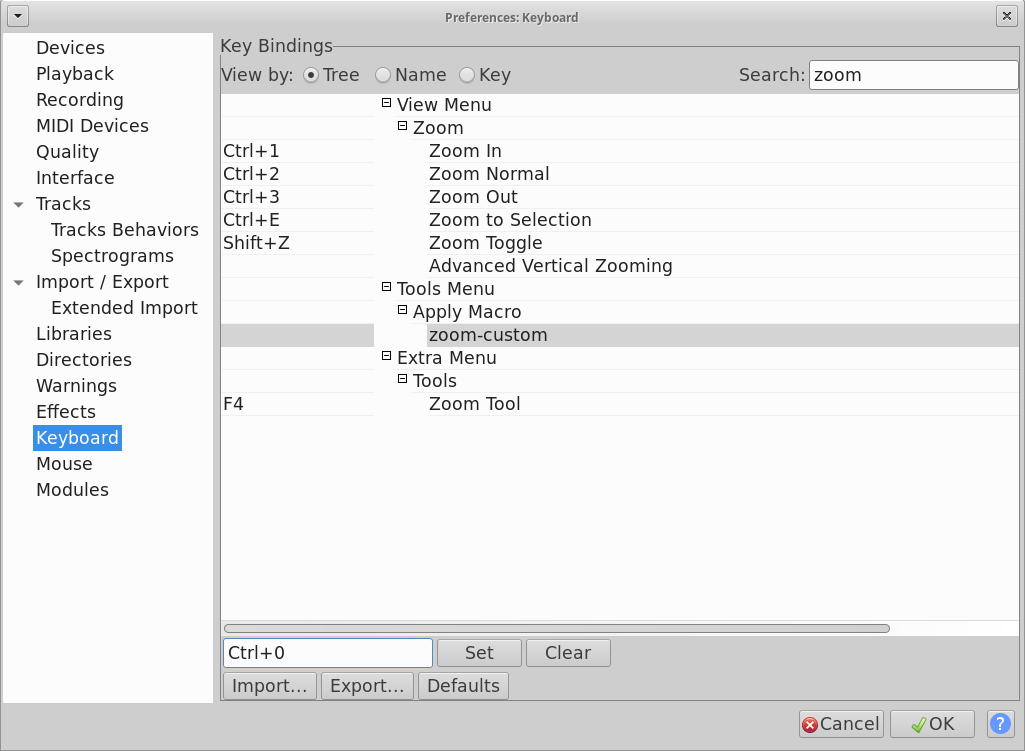1025x751 pixels.
Task: Select the Name view radio button
Action: pyautogui.click(x=383, y=75)
